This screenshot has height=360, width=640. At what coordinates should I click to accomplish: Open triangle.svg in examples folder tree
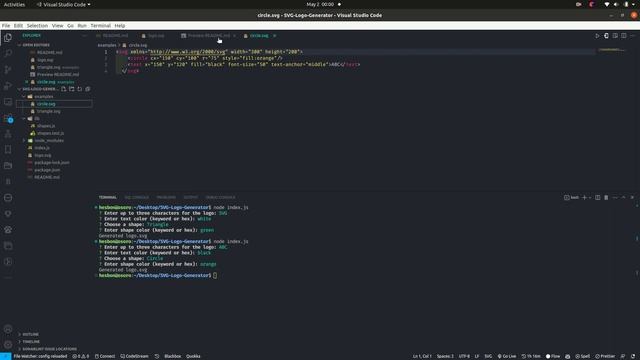point(49,111)
